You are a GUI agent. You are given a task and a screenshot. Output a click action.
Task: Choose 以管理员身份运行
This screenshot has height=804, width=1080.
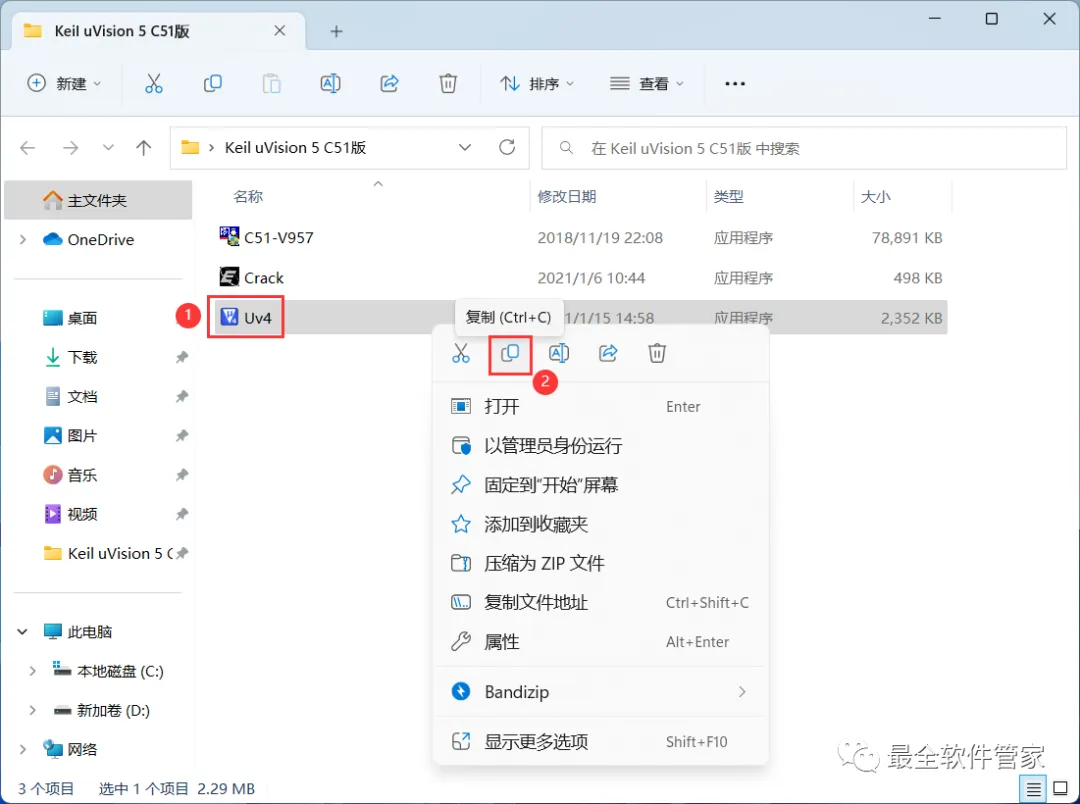(601, 446)
